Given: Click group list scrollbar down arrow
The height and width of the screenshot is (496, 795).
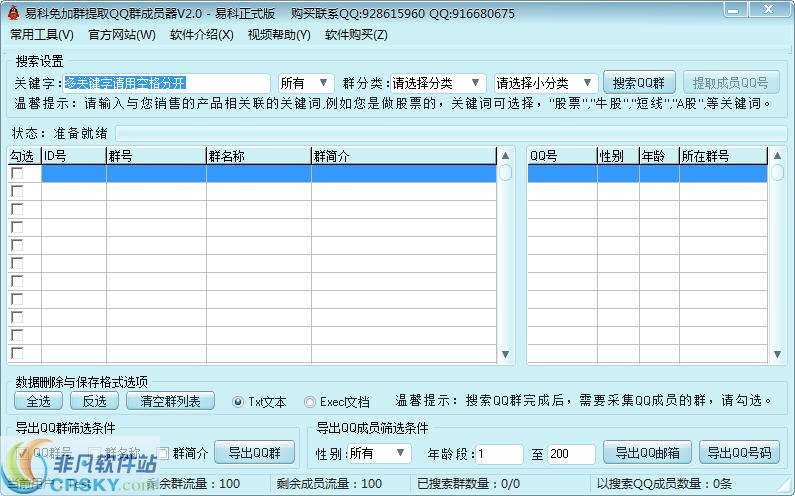Looking at the screenshot, I should 505,355.
